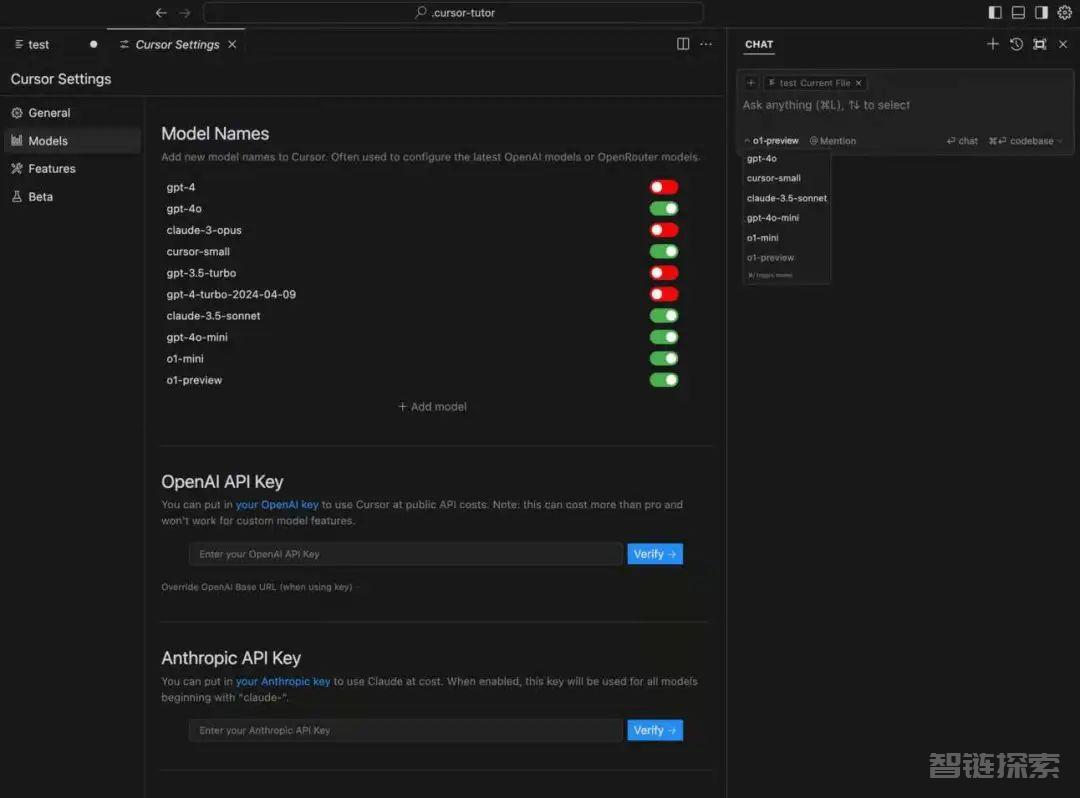Viewport: 1080px width, 798px height.
Task: Open the o1-preview model selector dropdown
Action: pos(771,140)
